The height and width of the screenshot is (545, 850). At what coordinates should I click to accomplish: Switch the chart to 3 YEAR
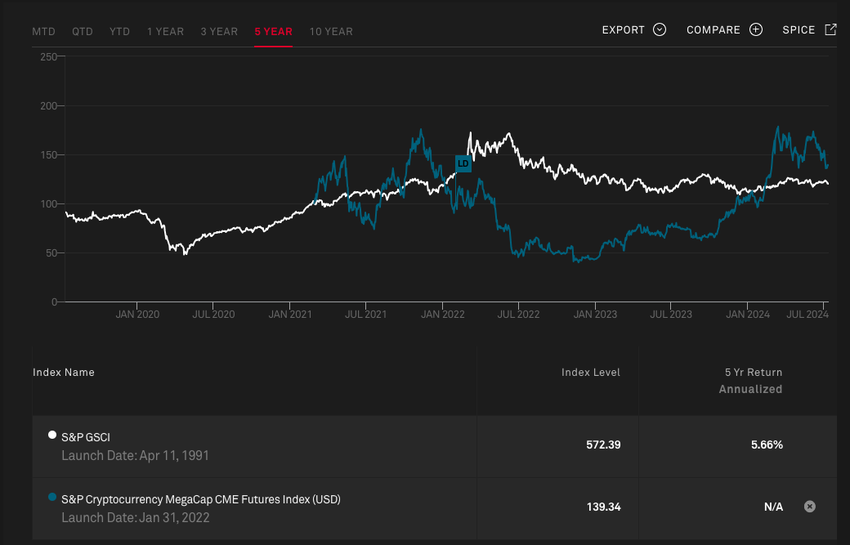point(219,31)
